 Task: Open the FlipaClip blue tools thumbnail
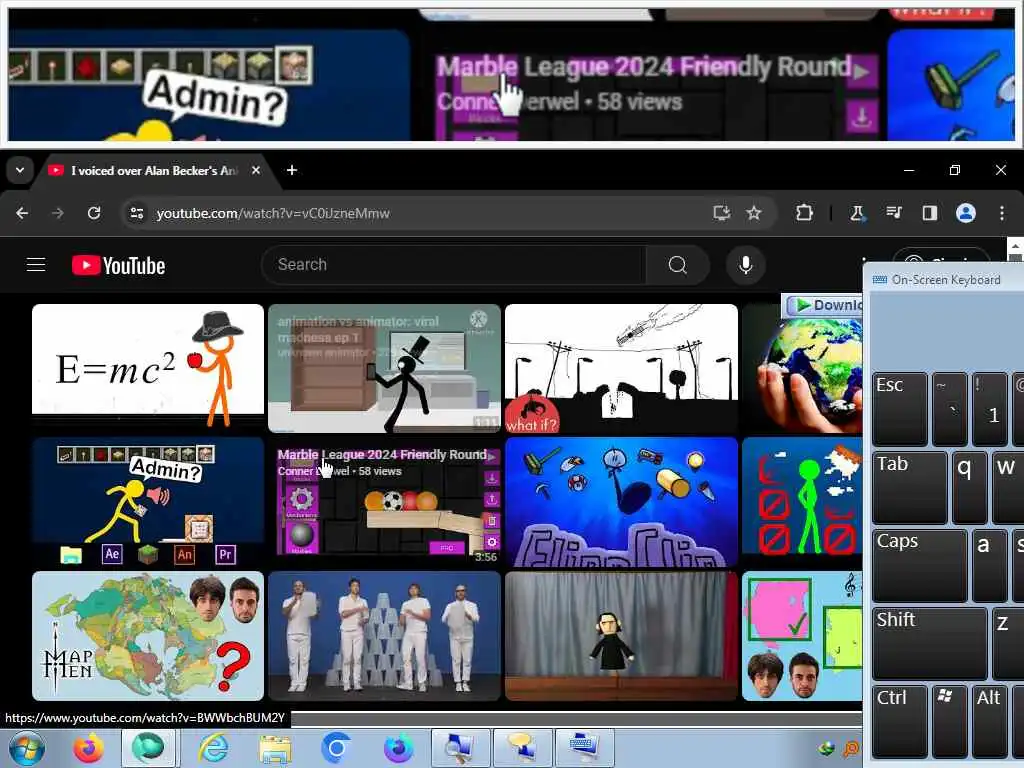pos(621,502)
